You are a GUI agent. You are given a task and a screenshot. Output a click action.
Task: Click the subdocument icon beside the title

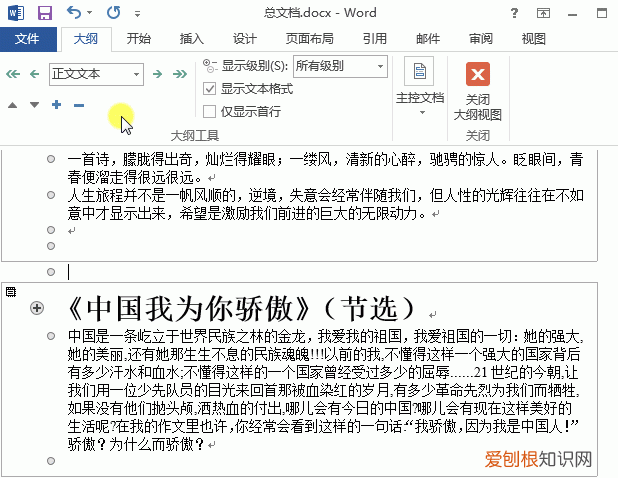coord(11,292)
